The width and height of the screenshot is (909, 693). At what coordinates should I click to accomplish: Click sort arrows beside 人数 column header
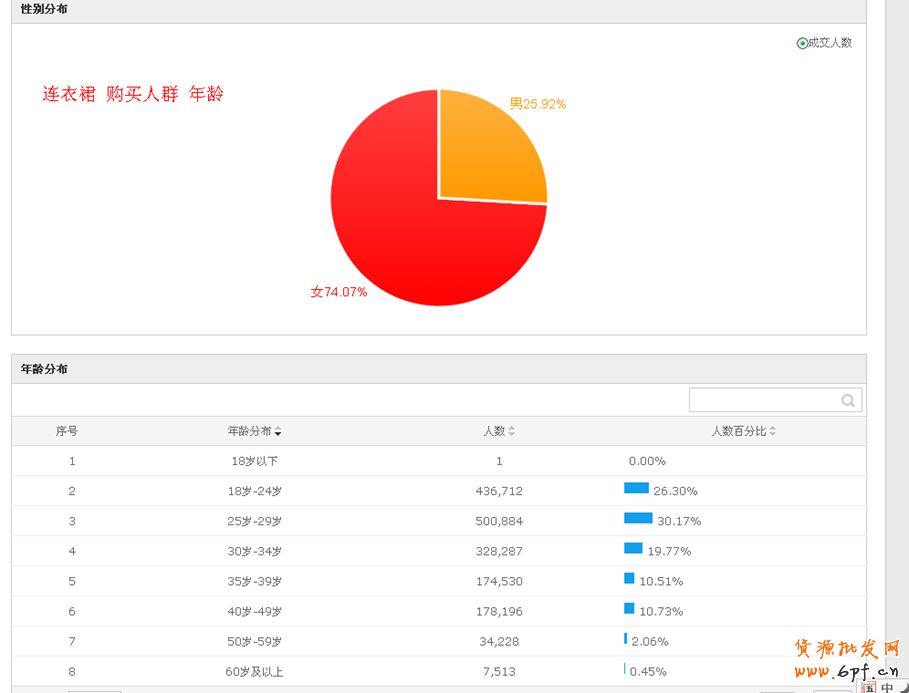(512, 432)
